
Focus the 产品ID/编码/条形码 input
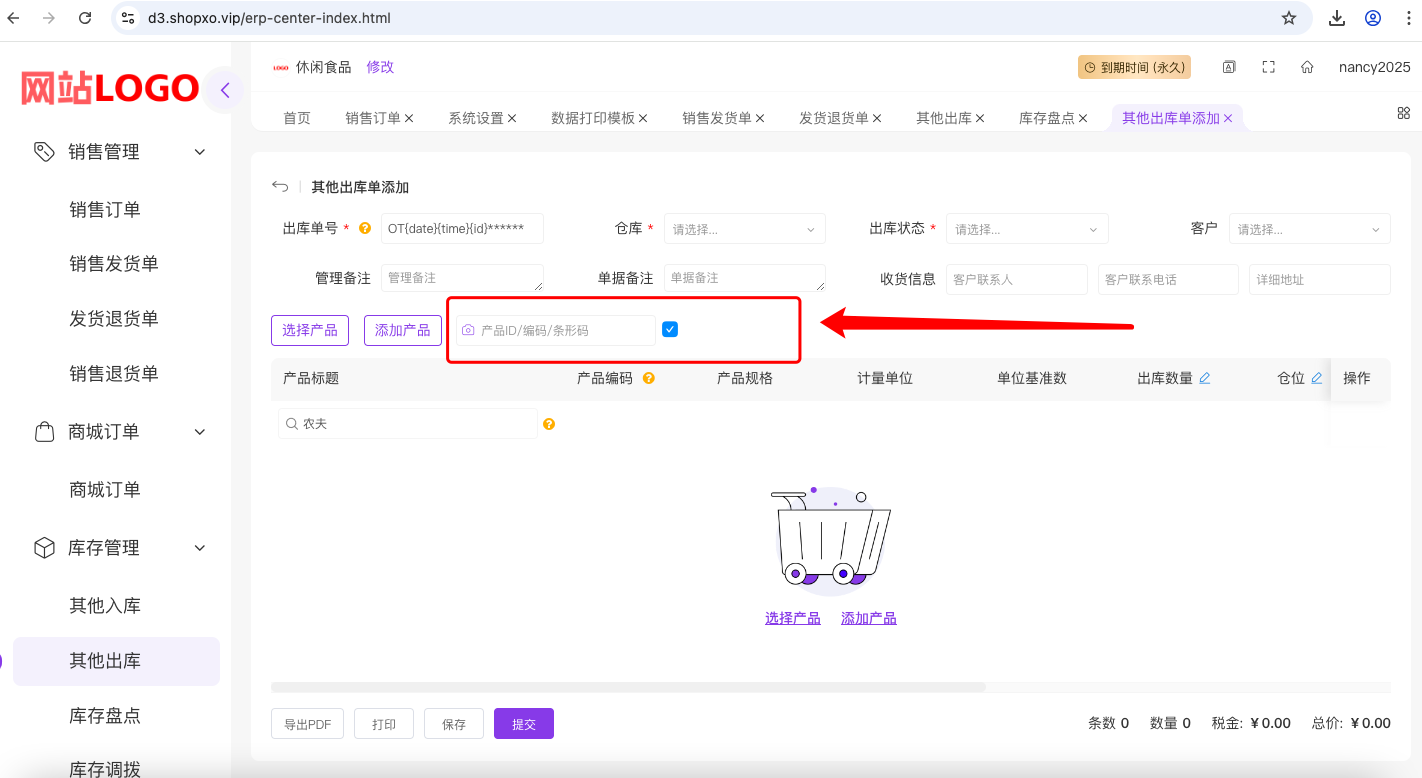(x=555, y=330)
